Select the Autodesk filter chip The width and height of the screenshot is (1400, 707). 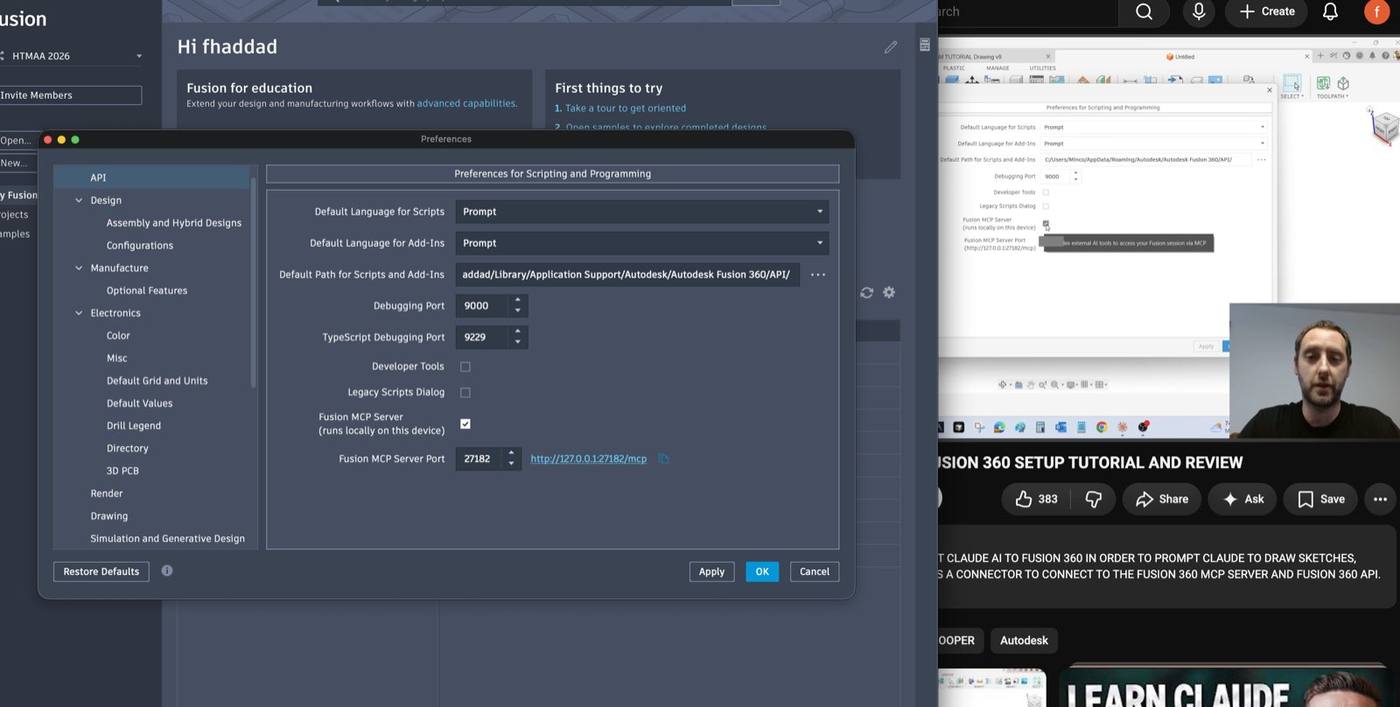1024,640
